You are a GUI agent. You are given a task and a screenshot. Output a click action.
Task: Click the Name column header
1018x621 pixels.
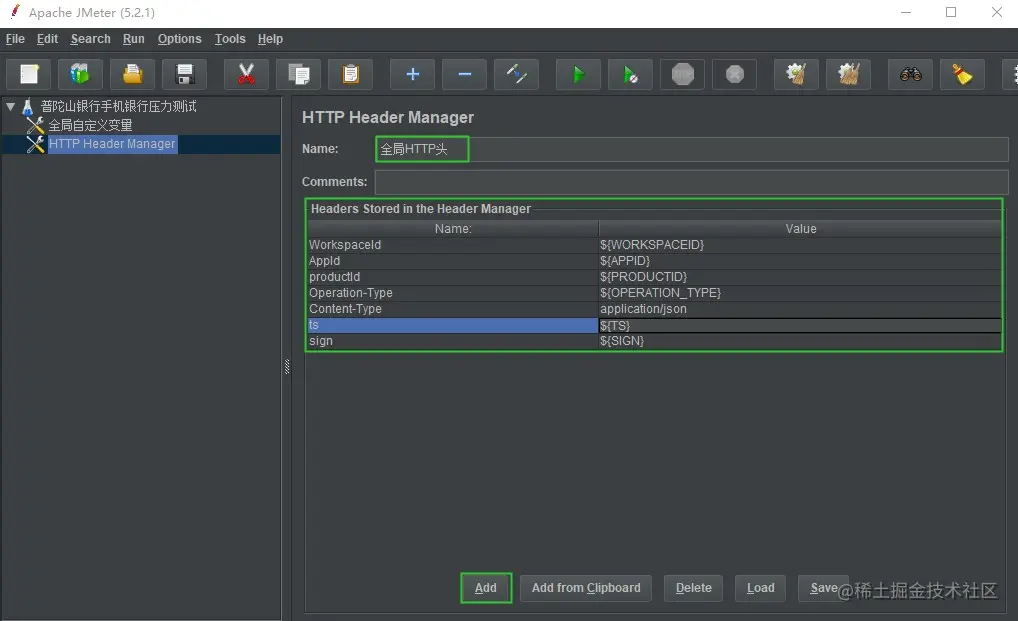click(x=453, y=228)
